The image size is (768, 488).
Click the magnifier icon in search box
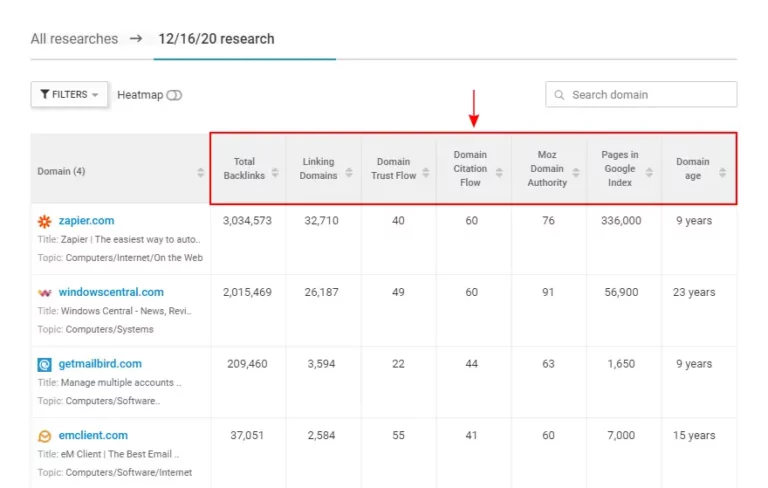click(559, 95)
